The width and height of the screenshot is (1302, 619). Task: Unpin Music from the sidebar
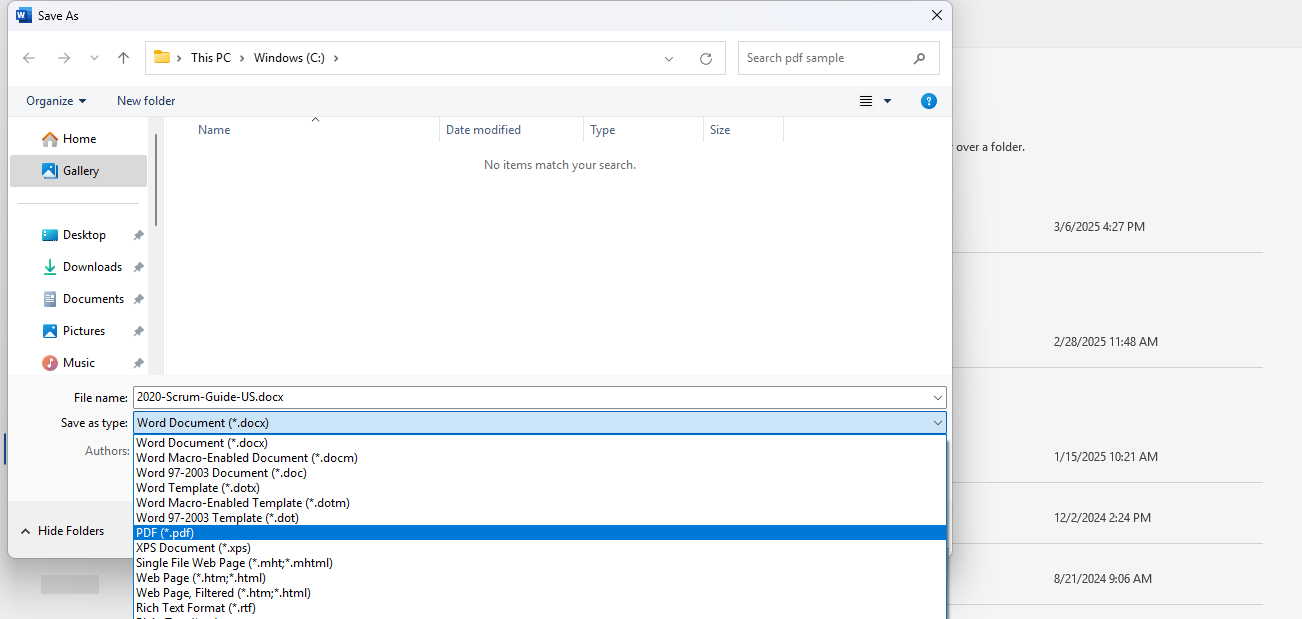139,362
